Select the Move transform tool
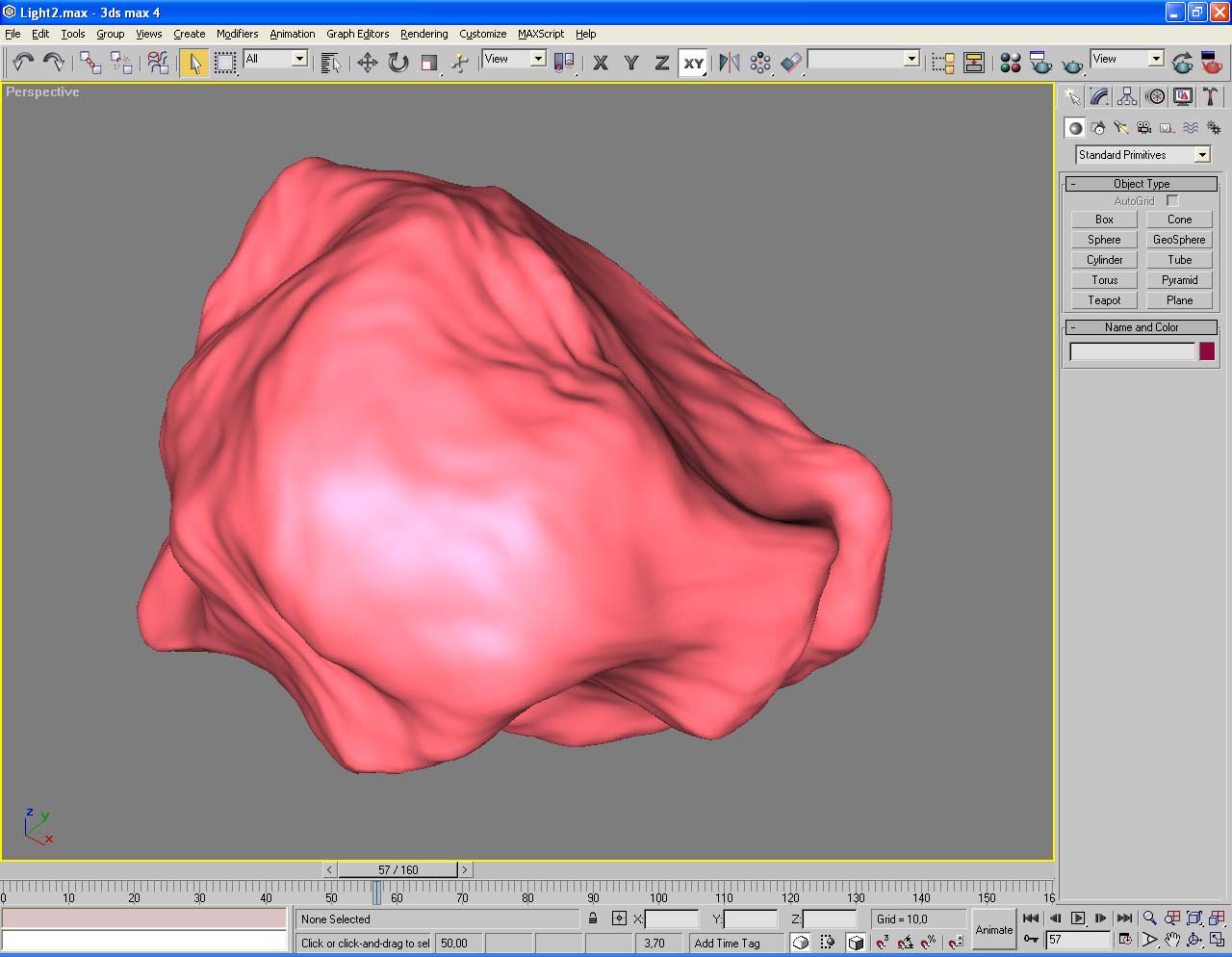The width and height of the screenshot is (1232, 957). point(367,64)
